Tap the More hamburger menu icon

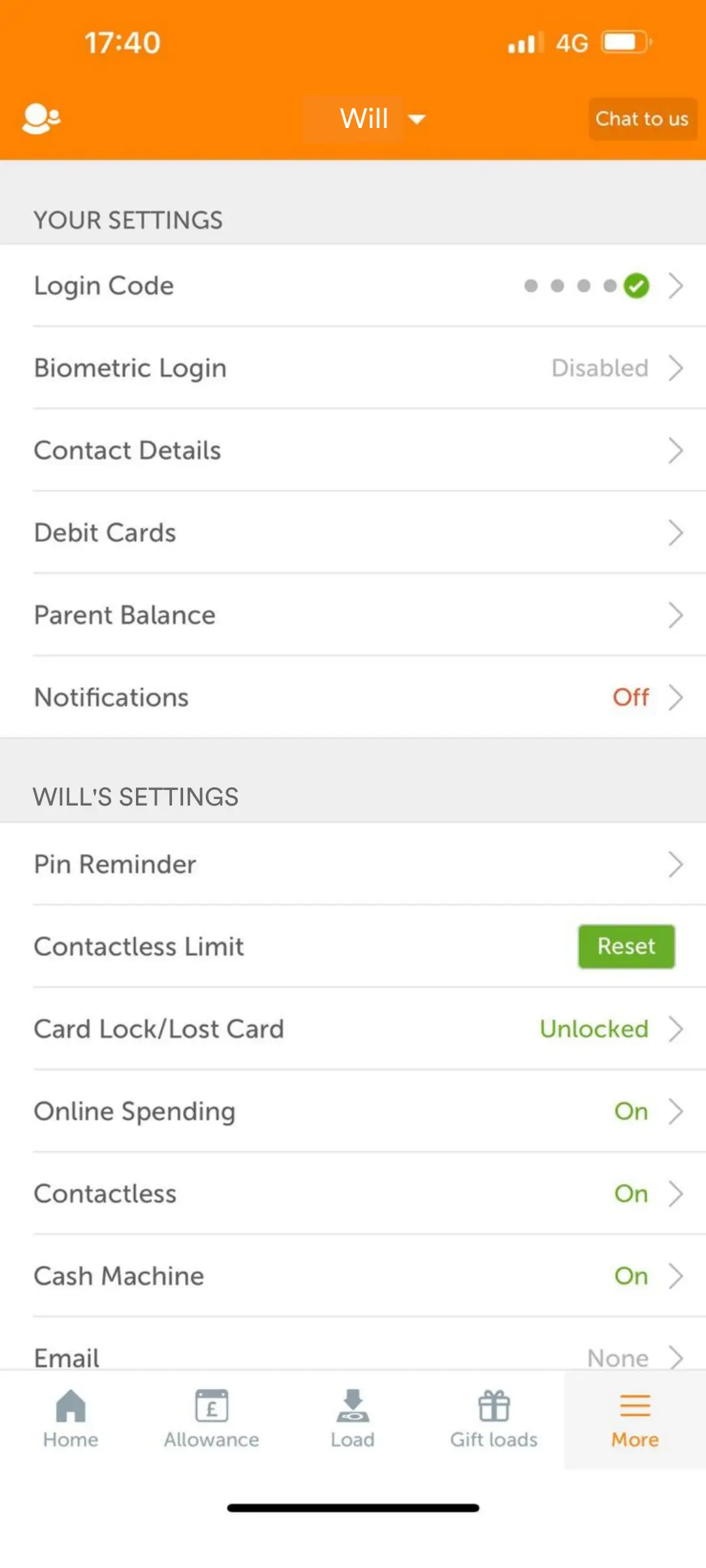tap(635, 1406)
